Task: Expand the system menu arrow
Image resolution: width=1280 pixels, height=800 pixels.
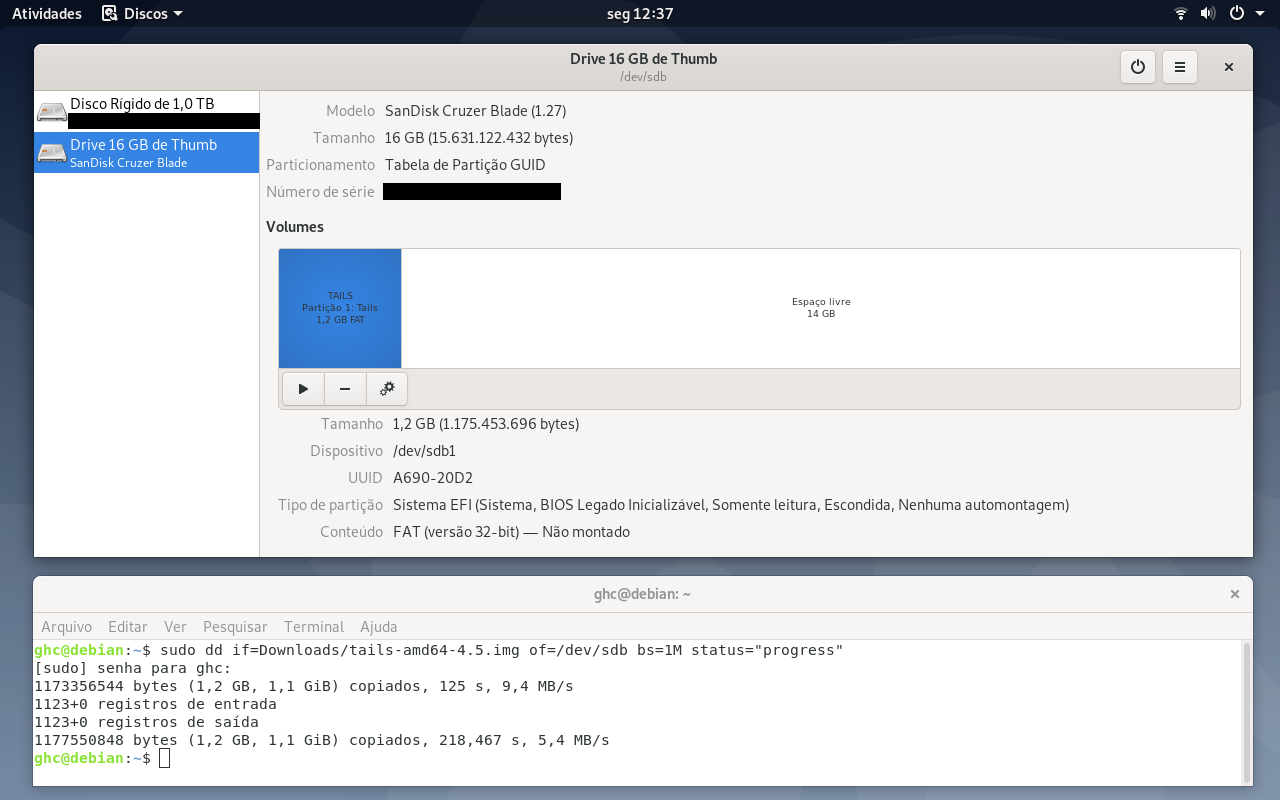Action: 1261,13
